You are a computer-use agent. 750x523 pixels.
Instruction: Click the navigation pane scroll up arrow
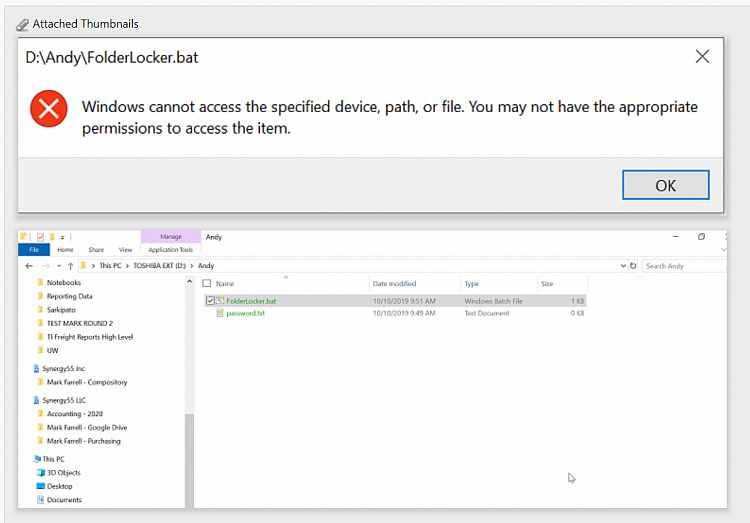[189, 281]
